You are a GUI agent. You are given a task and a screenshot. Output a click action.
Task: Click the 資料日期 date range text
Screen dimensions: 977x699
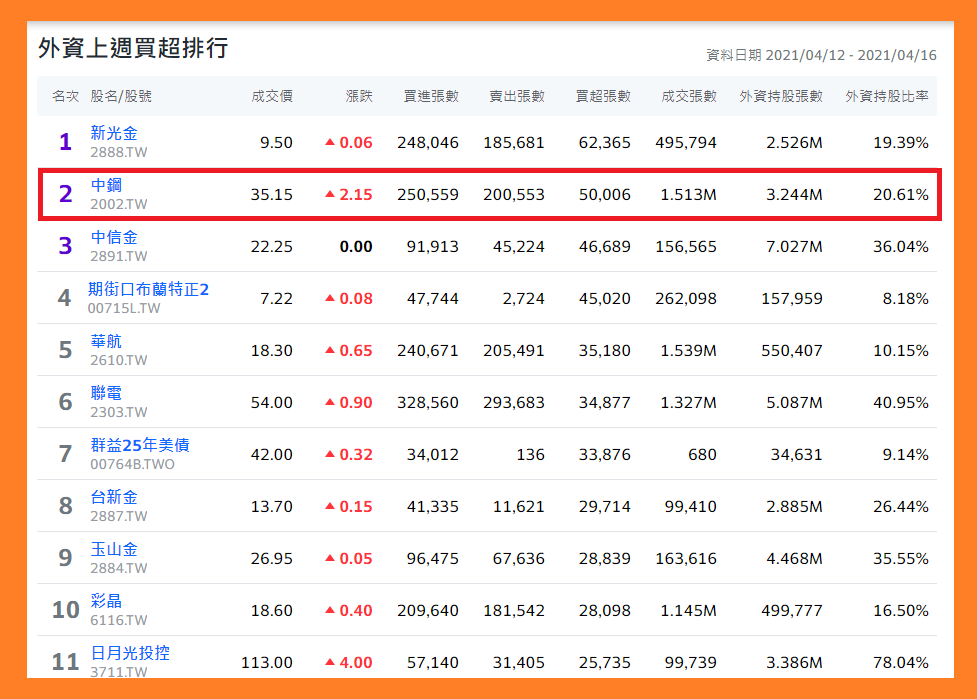click(x=821, y=55)
